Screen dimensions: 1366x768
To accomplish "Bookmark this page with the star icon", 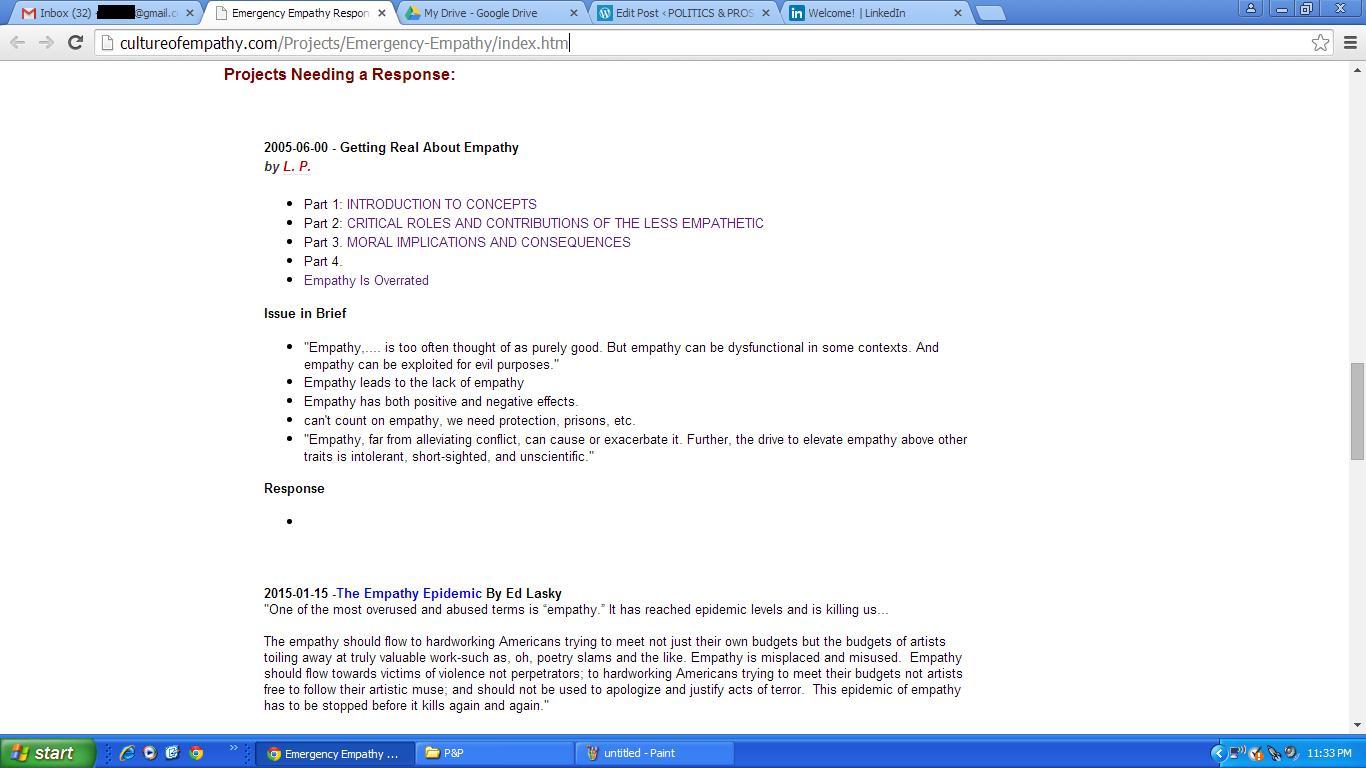I will 1320,42.
